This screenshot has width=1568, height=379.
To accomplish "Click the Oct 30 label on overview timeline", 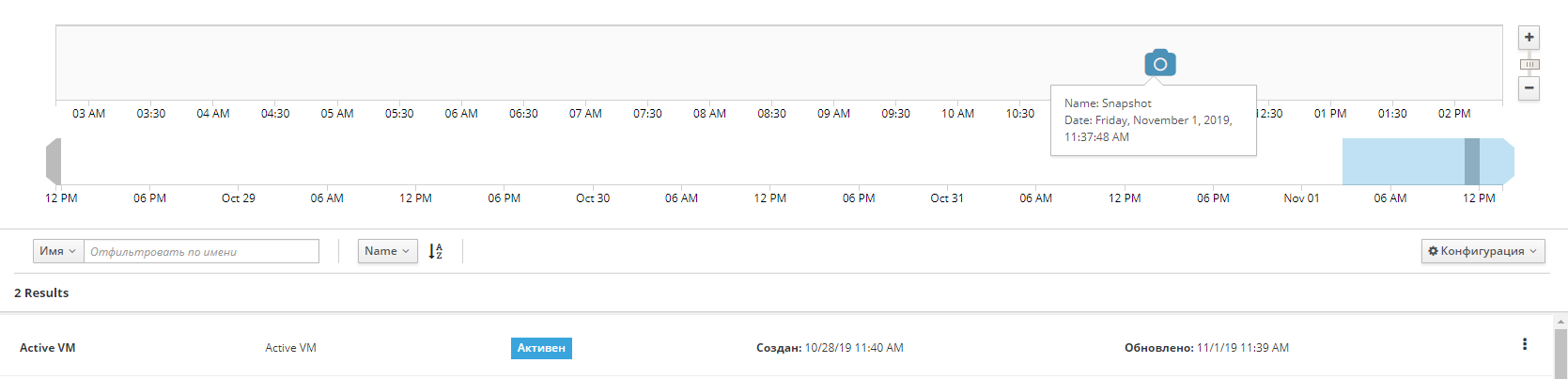I will 593,198.
